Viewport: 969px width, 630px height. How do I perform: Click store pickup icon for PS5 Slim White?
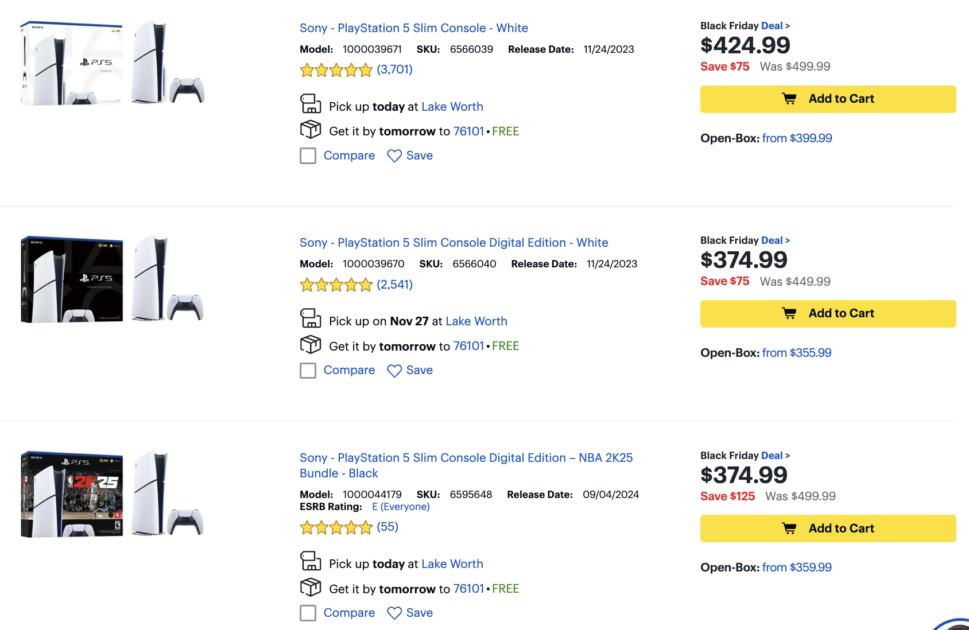[x=310, y=105]
